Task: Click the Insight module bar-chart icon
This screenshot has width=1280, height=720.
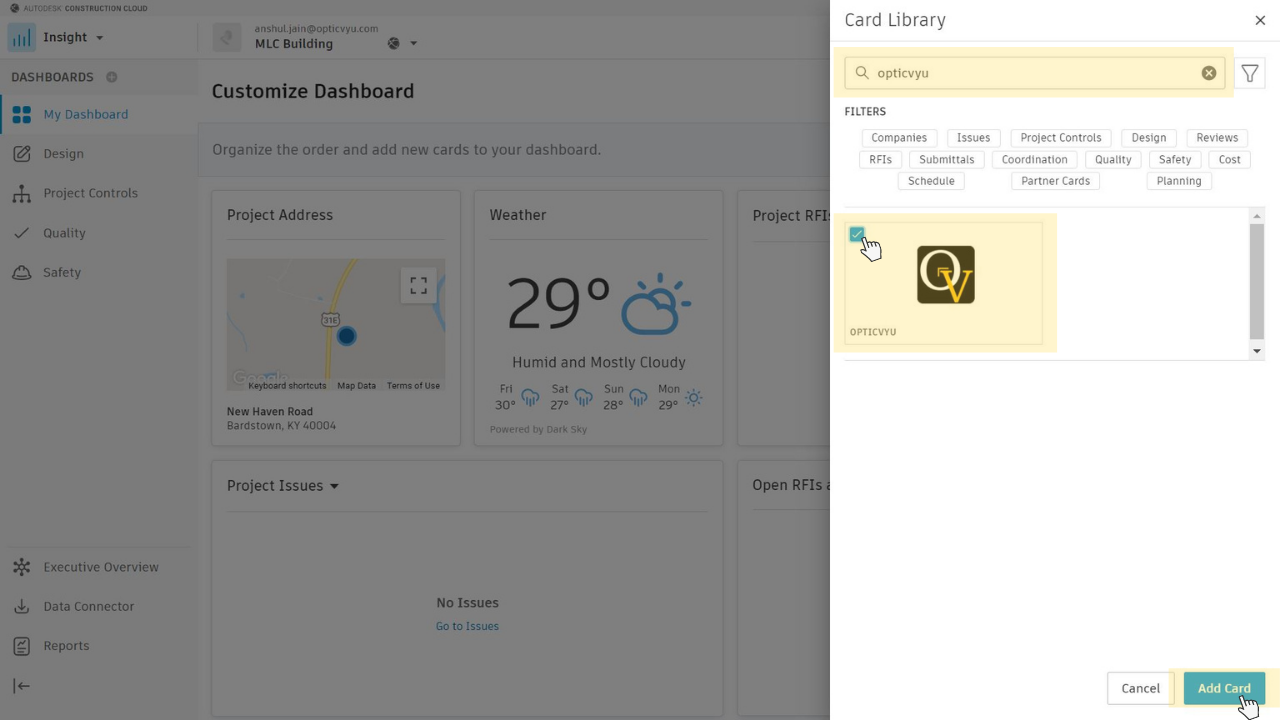Action: [x=21, y=38]
